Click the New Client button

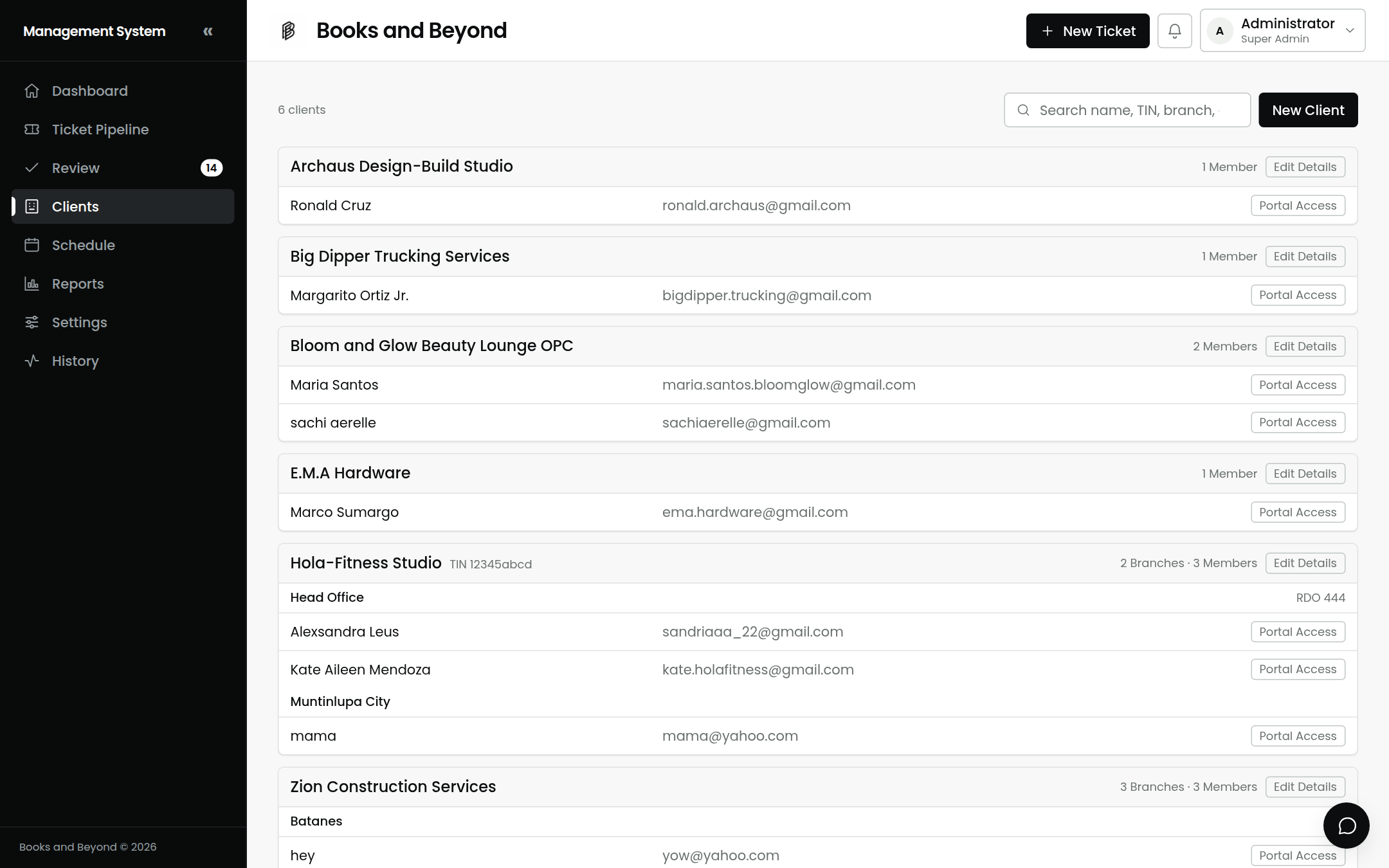click(x=1308, y=110)
